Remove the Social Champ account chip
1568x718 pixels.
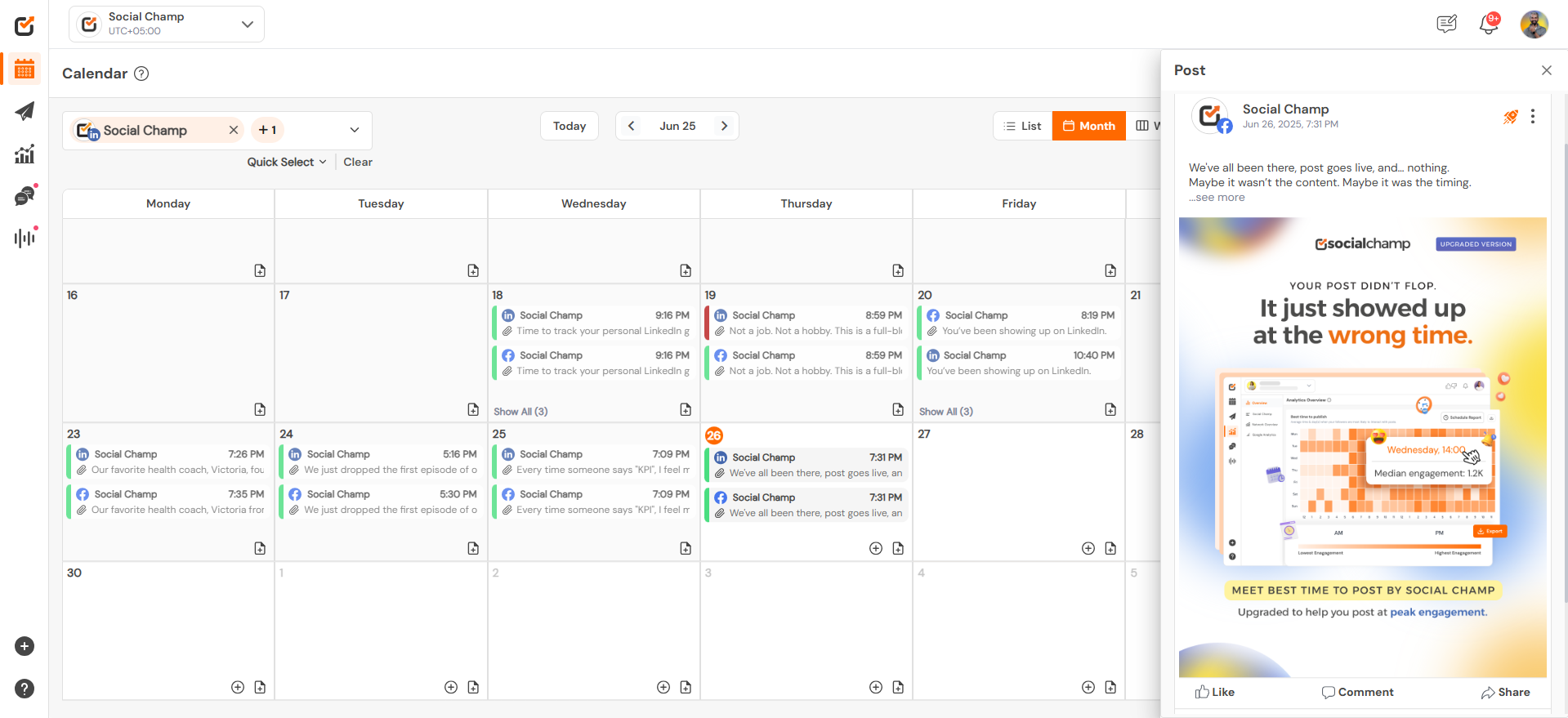tap(234, 130)
